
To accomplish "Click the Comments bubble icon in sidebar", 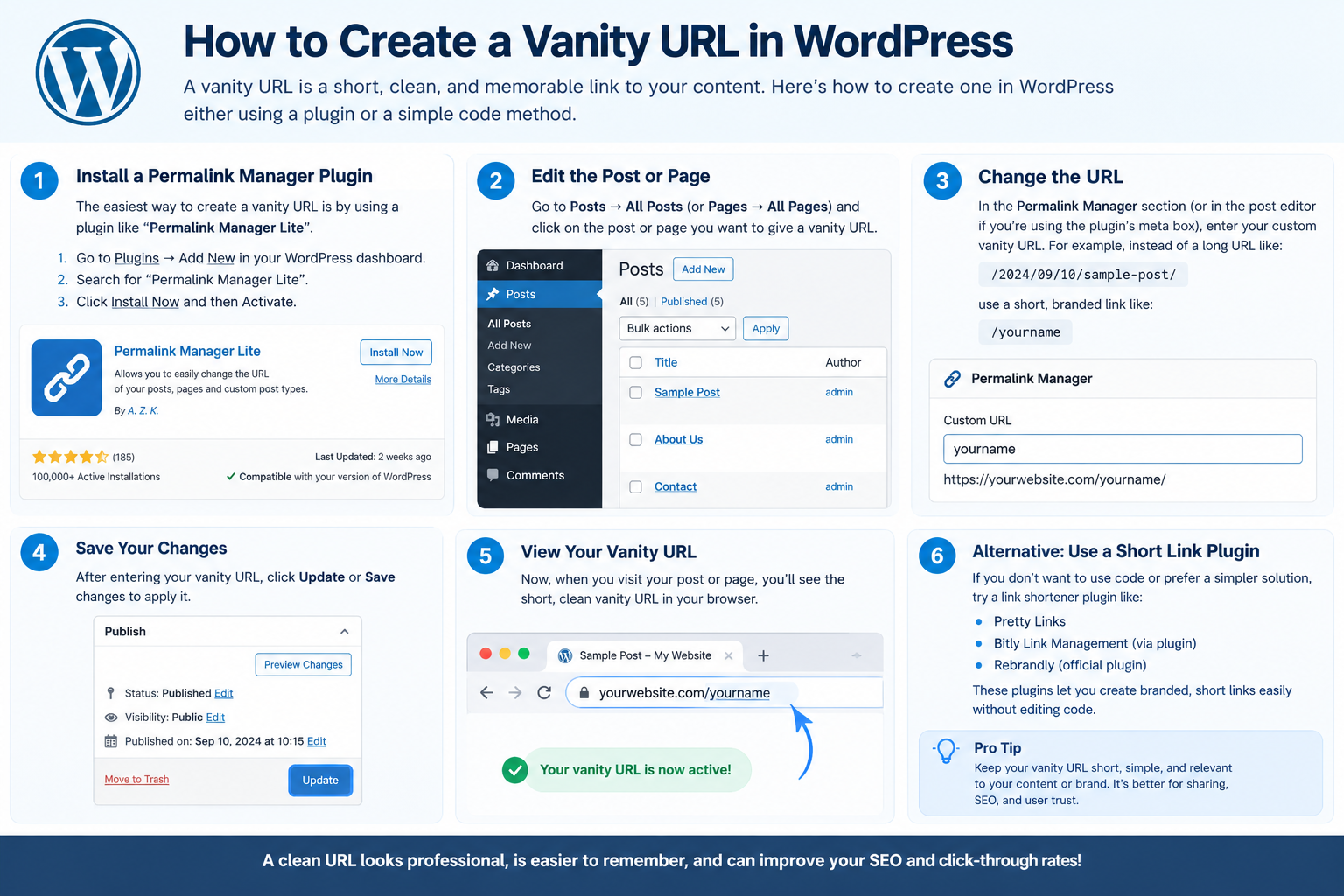I will [493, 475].
